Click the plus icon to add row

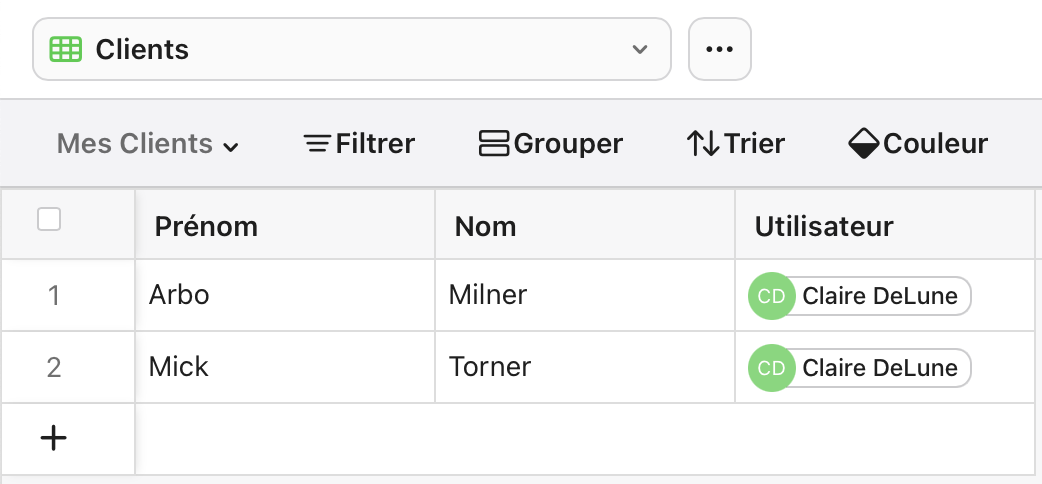(x=53, y=438)
